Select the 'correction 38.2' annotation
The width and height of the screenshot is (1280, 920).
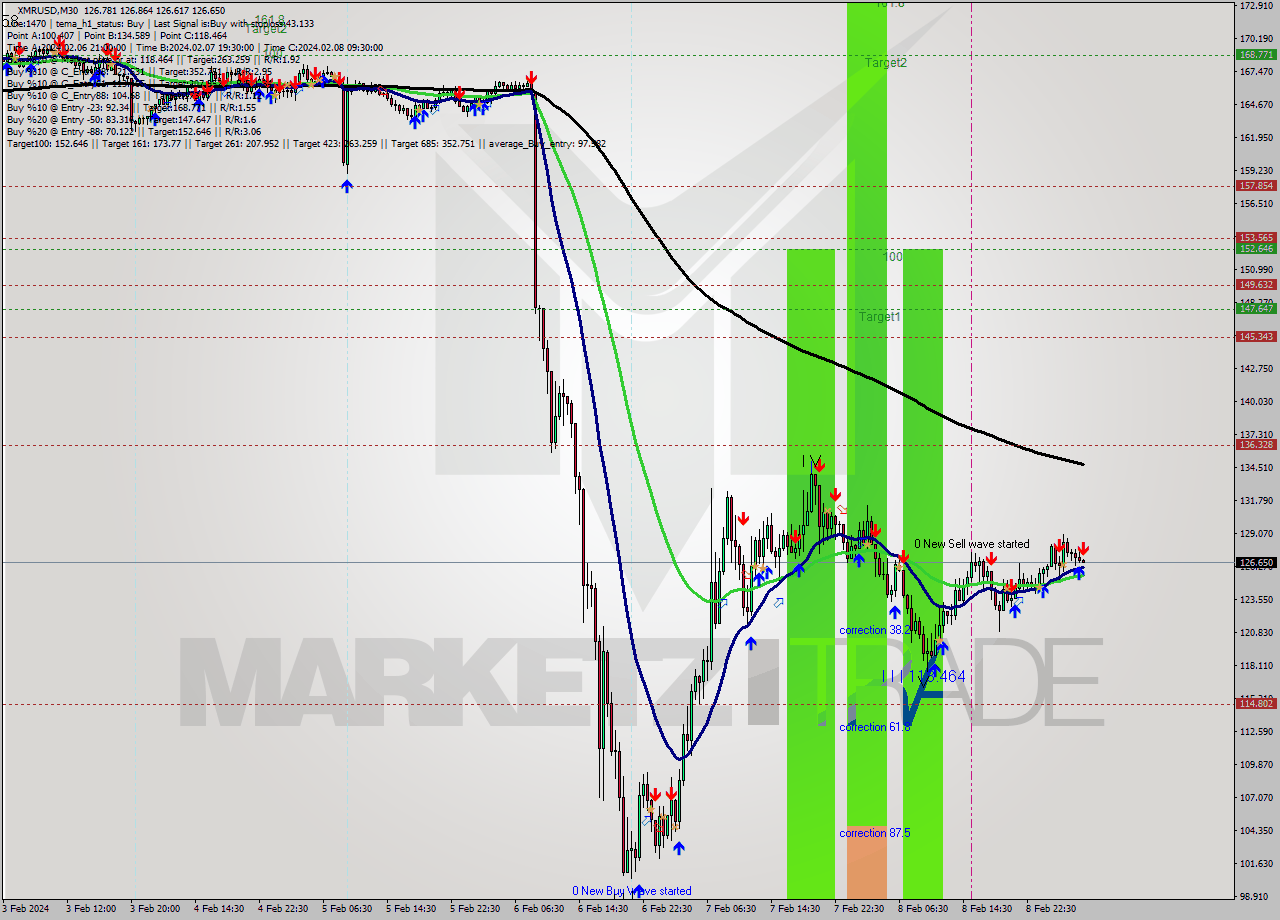point(874,630)
